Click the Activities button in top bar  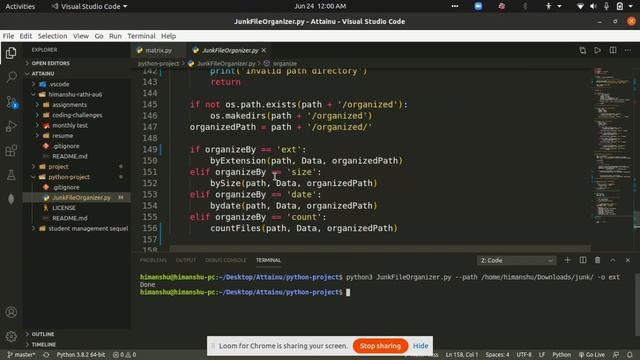pyautogui.click(x=20, y=6)
